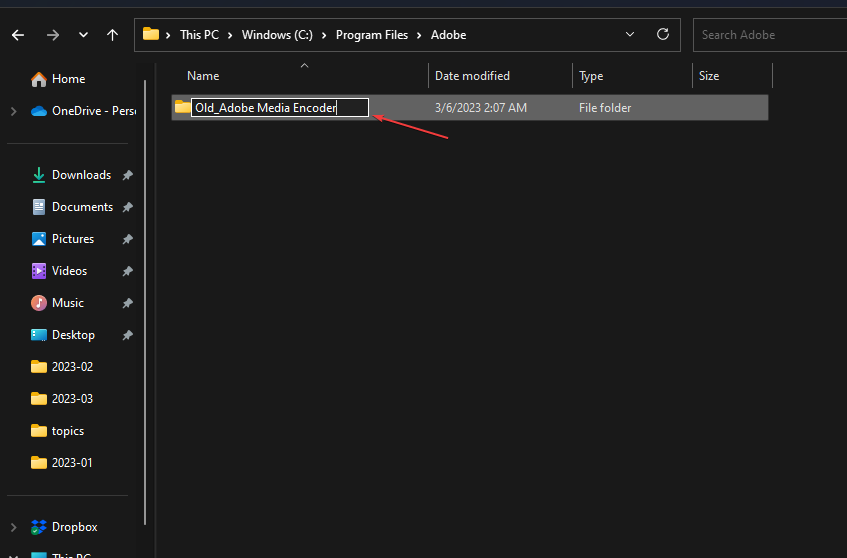
Task: Click the navigation pane scrollbar
Action: point(145,302)
